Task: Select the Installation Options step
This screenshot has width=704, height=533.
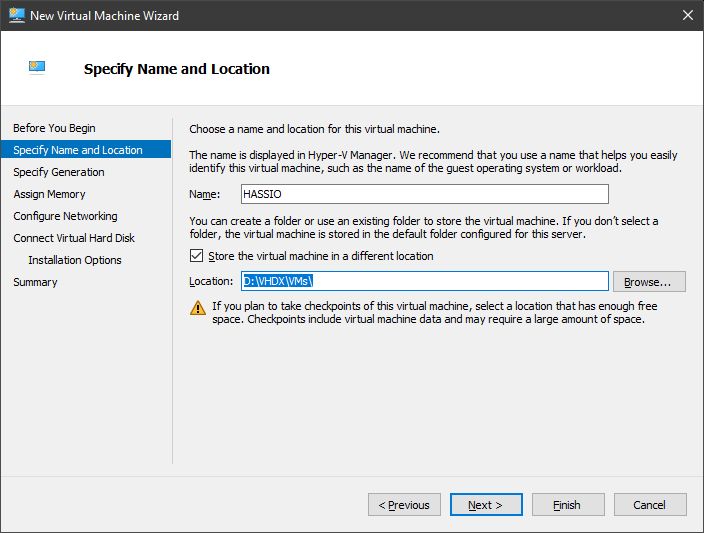Action: pos(75,260)
